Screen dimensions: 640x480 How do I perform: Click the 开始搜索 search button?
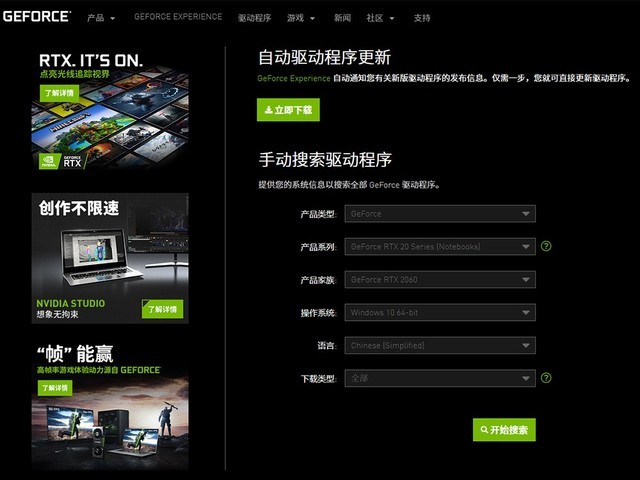504,430
